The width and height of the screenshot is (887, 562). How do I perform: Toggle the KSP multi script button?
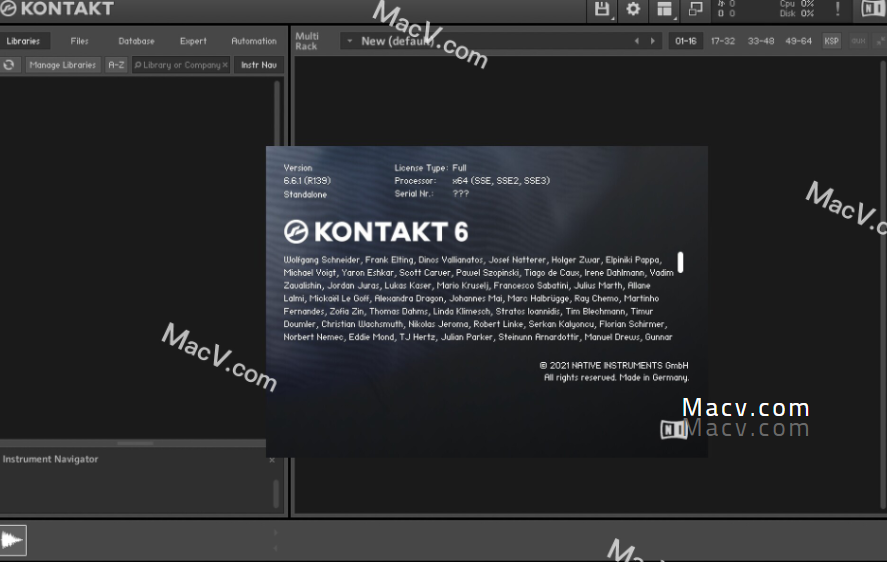[x=832, y=41]
